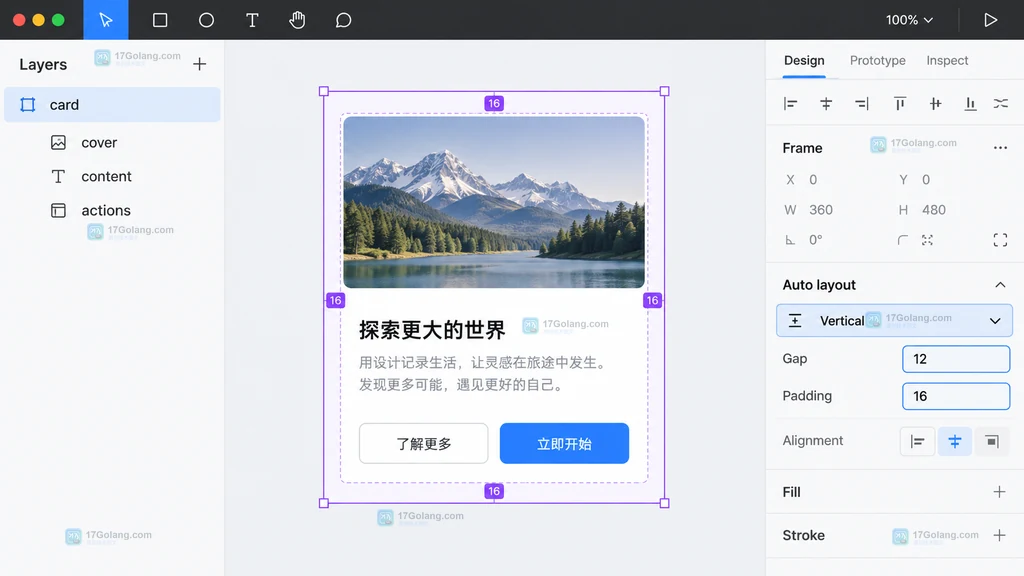1024x576 pixels.
Task: Grab the bottom-right selection handle
Action: pyautogui.click(x=664, y=503)
